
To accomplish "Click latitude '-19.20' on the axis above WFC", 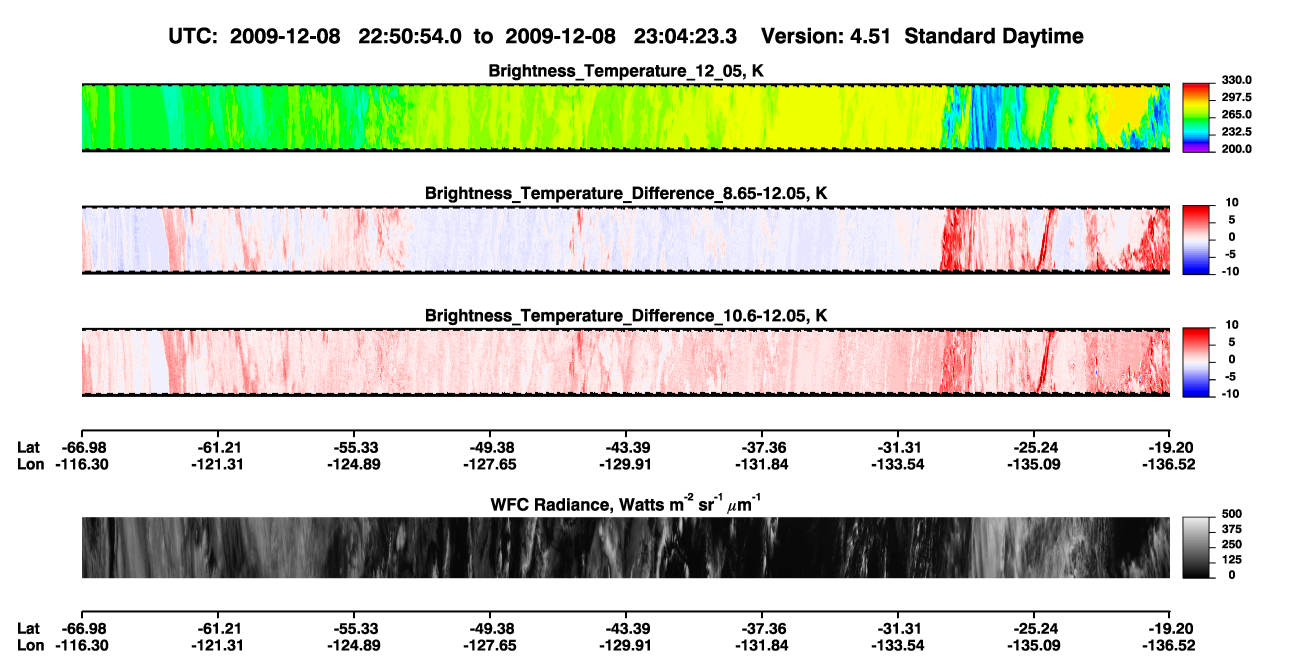I will pyautogui.click(x=1170, y=447).
